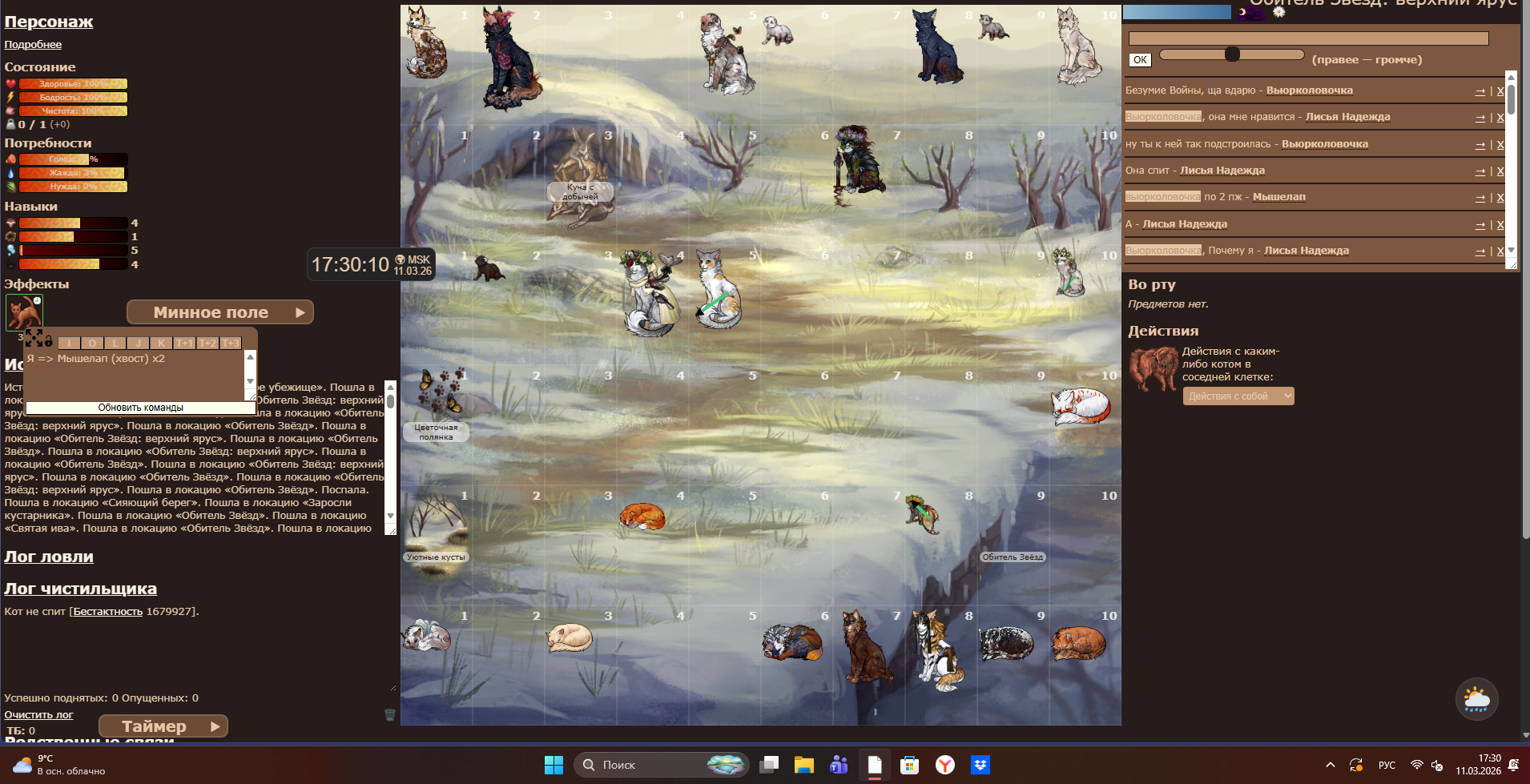The height and width of the screenshot is (784, 1530).
Task: Reply to 'она мне нравится' message with arrow
Action: click(1480, 118)
